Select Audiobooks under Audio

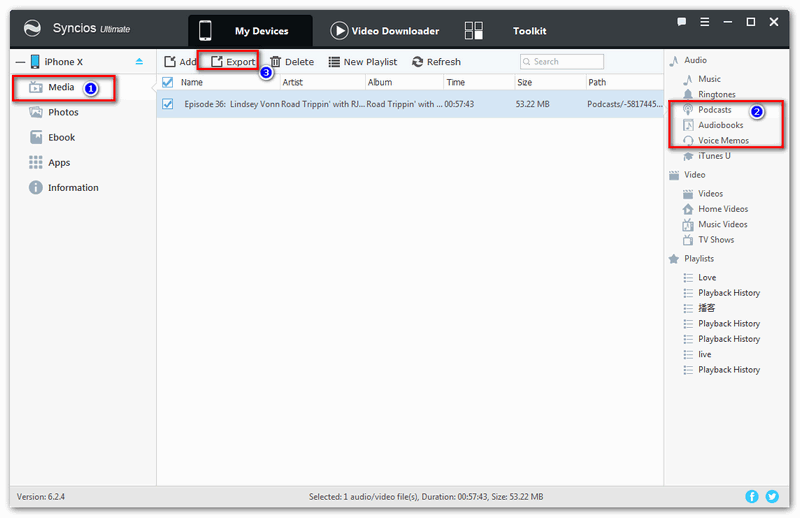[x=713, y=125]
